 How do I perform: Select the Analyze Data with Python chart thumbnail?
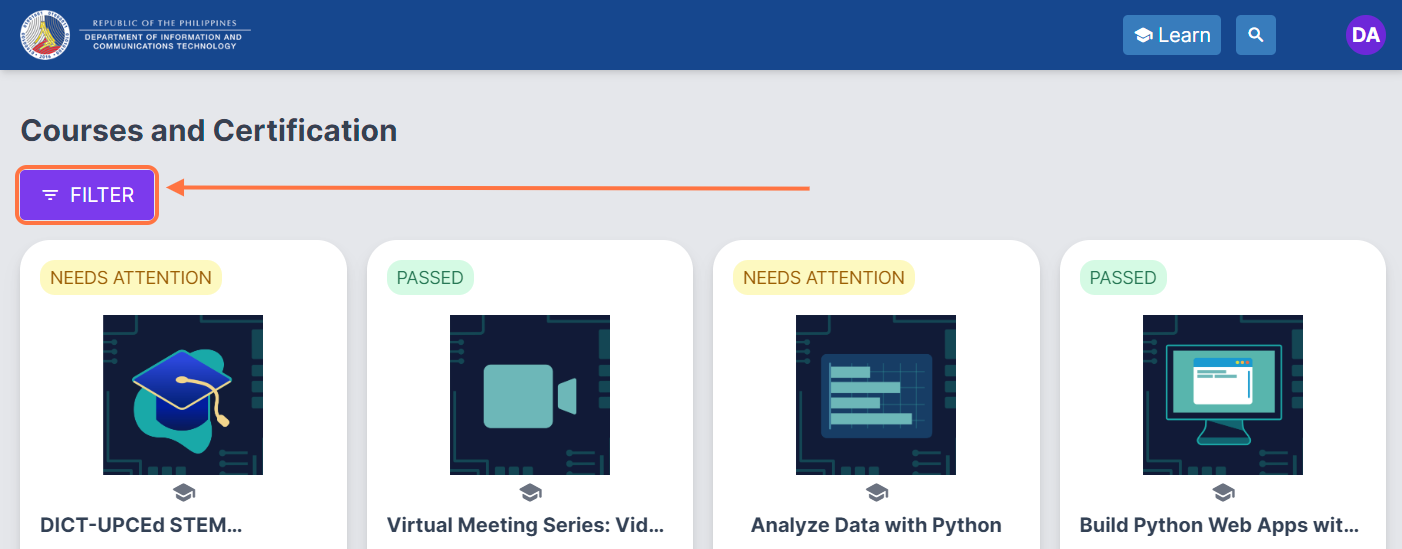876,395
